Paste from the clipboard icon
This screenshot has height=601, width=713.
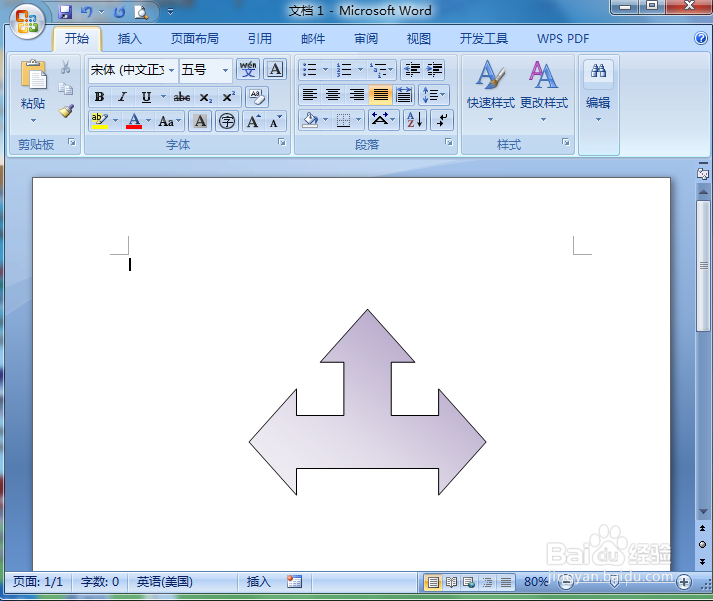(33, 74)
